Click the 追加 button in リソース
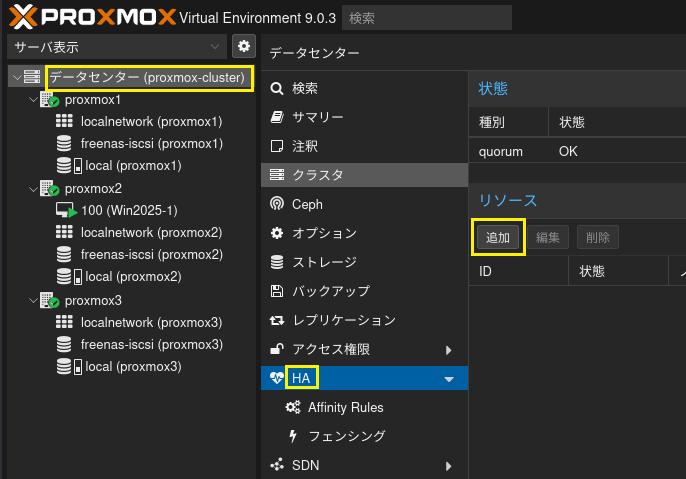The image size is (686, 479). pyautogui.click(x=498, y=237)
